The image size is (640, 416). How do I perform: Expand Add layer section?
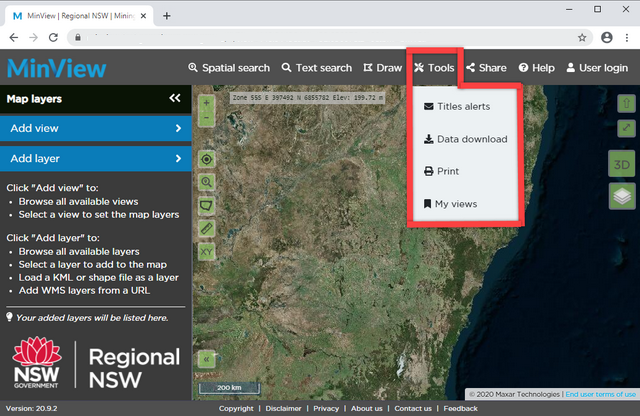pos(96,158)
